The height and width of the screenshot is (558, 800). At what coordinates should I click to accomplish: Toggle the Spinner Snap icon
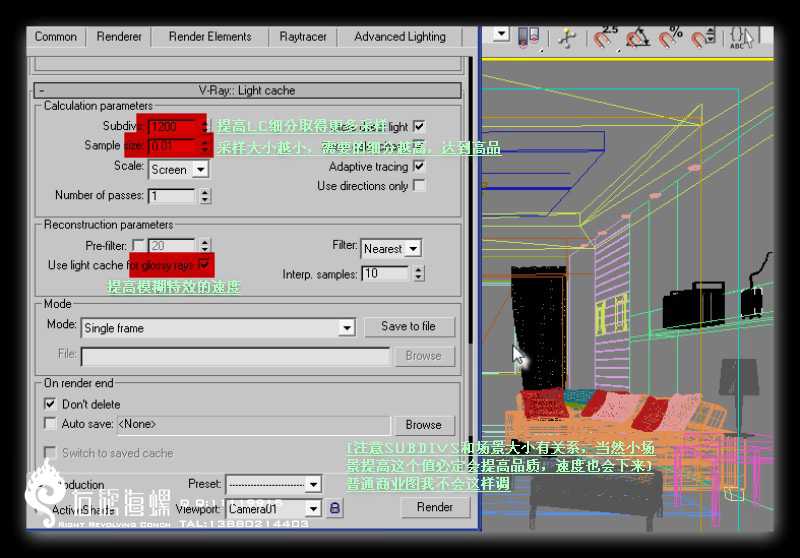point(704,38)
